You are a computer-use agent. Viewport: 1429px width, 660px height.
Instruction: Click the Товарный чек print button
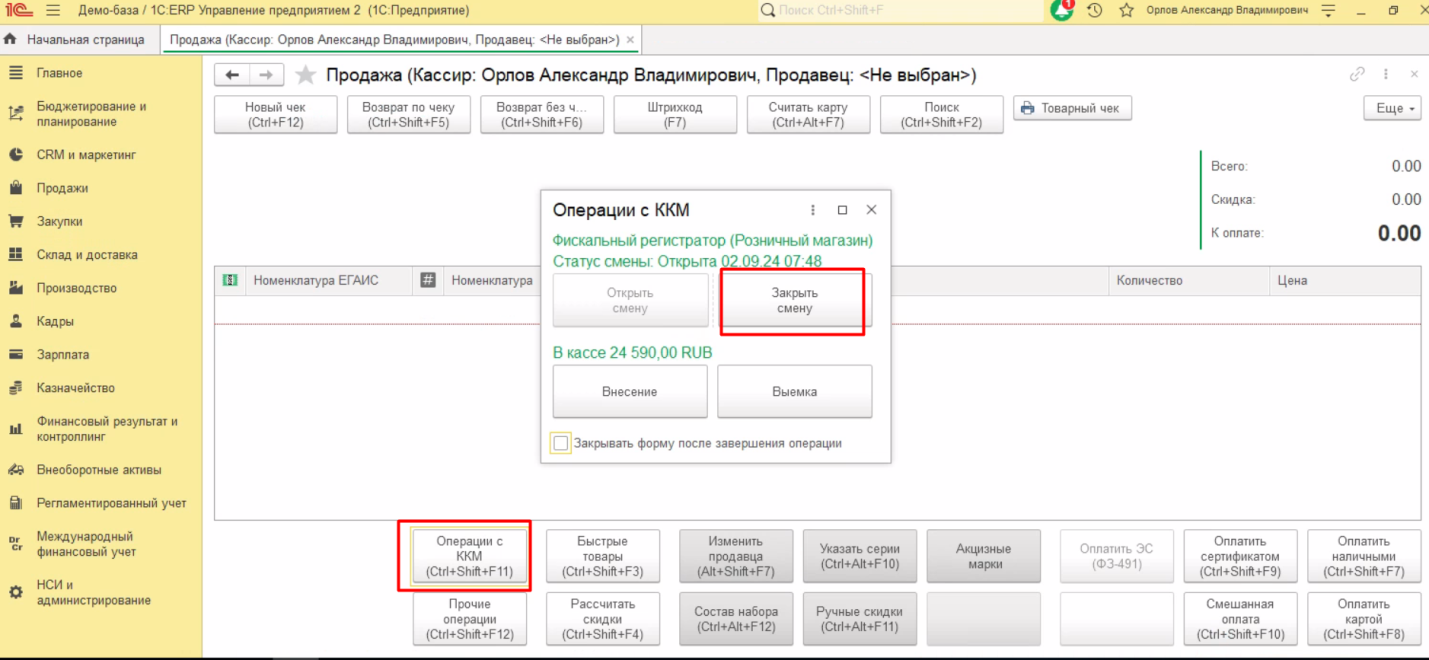tap(1073, 108)
